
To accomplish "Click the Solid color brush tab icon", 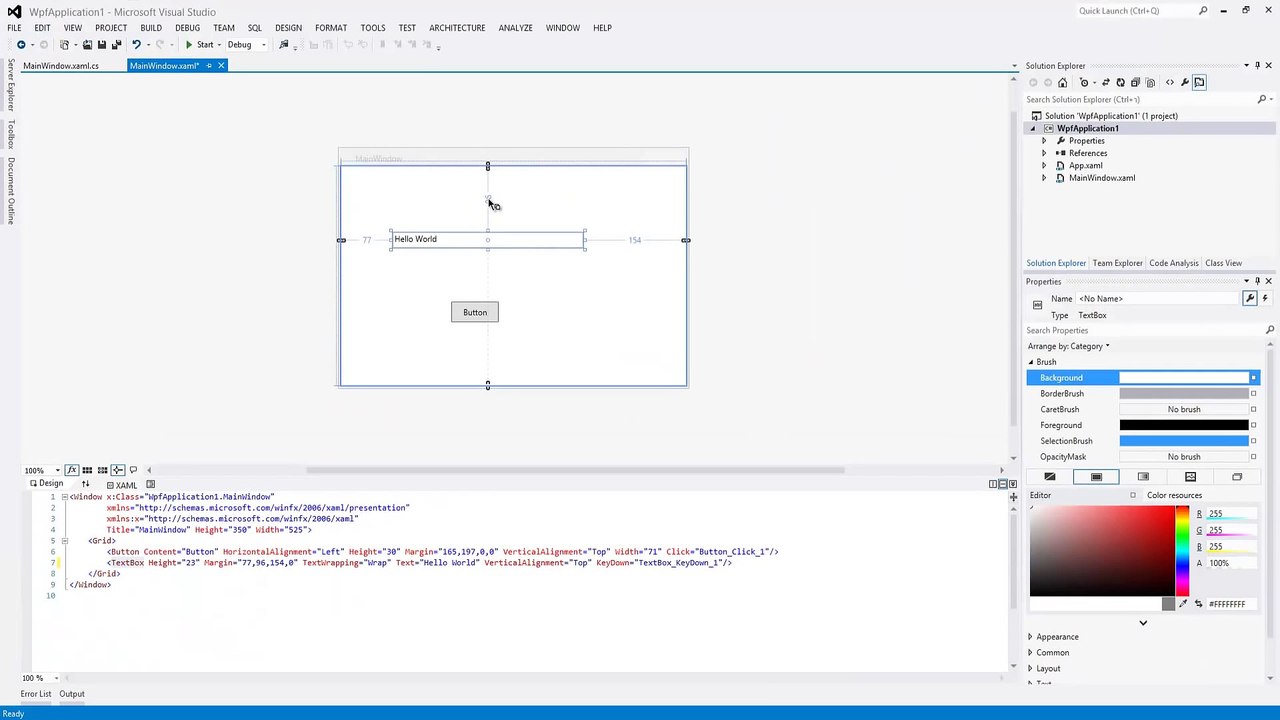I will (1096, 477).
